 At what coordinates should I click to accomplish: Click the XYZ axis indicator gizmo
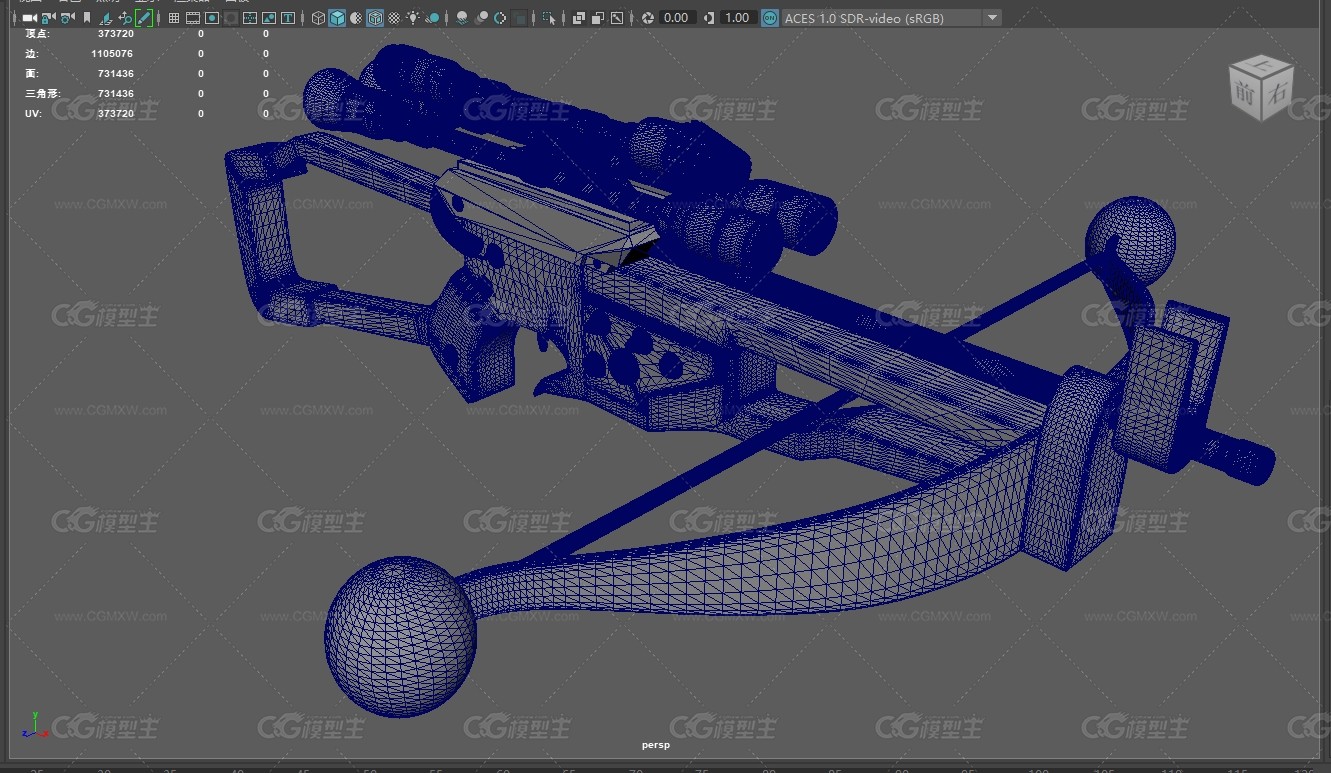tap(35, 726)
